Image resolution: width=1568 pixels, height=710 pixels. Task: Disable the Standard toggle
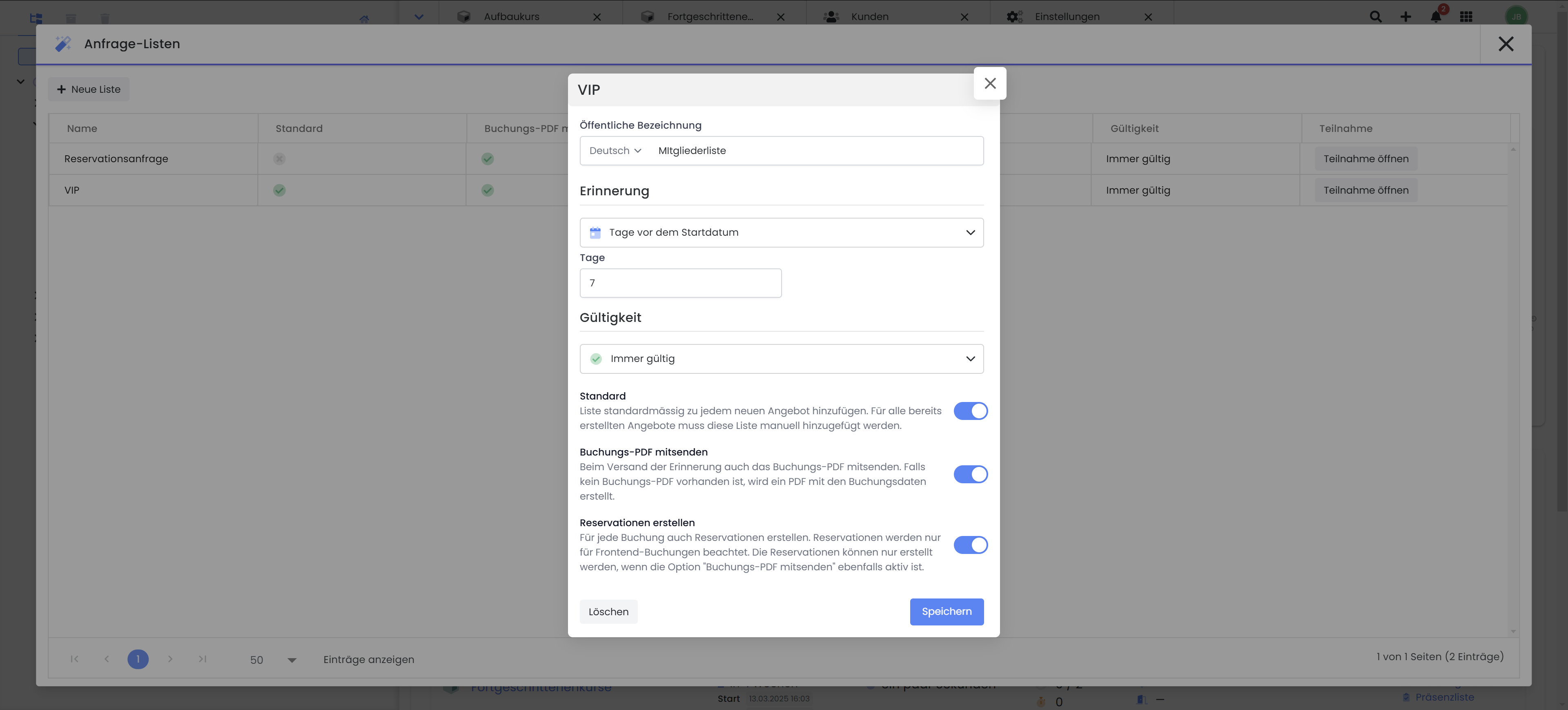pos(970,411)
